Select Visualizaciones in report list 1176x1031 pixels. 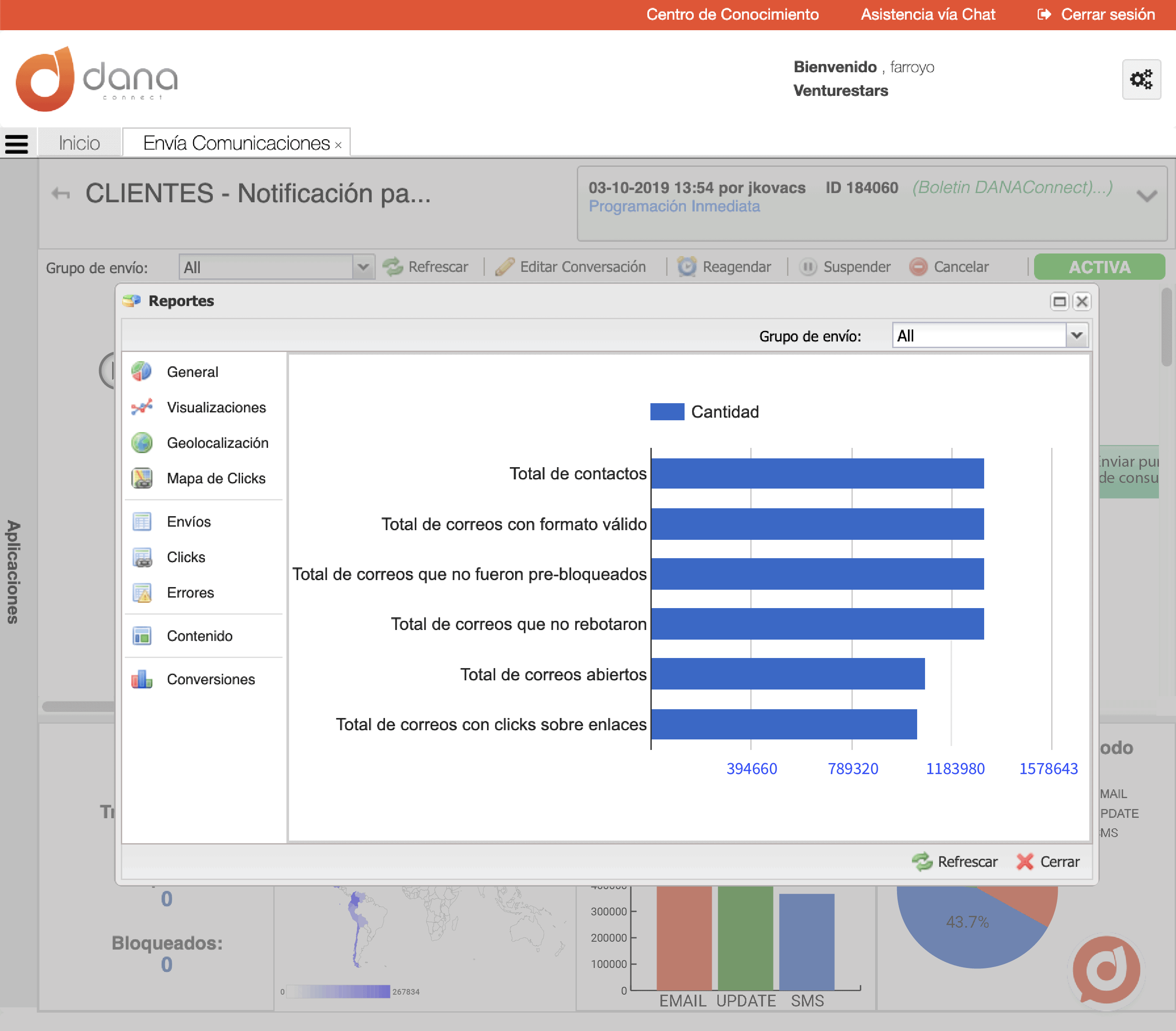click(x=216, y=407)
